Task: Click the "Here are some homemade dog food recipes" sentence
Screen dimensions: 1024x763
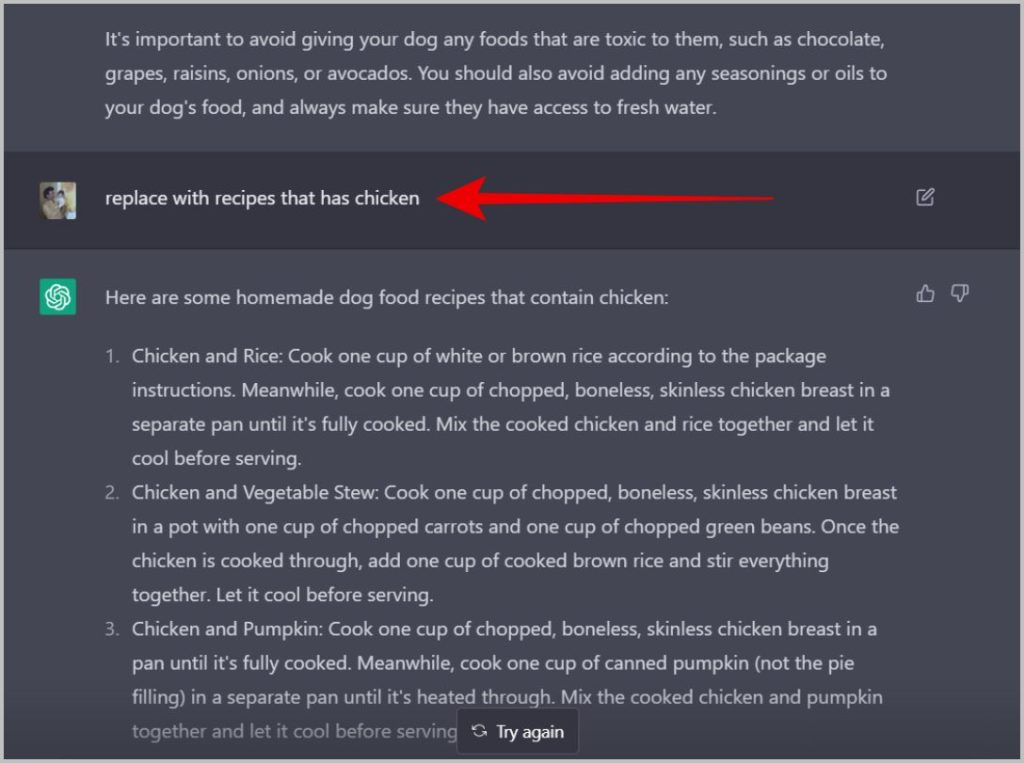Action: 387,298
